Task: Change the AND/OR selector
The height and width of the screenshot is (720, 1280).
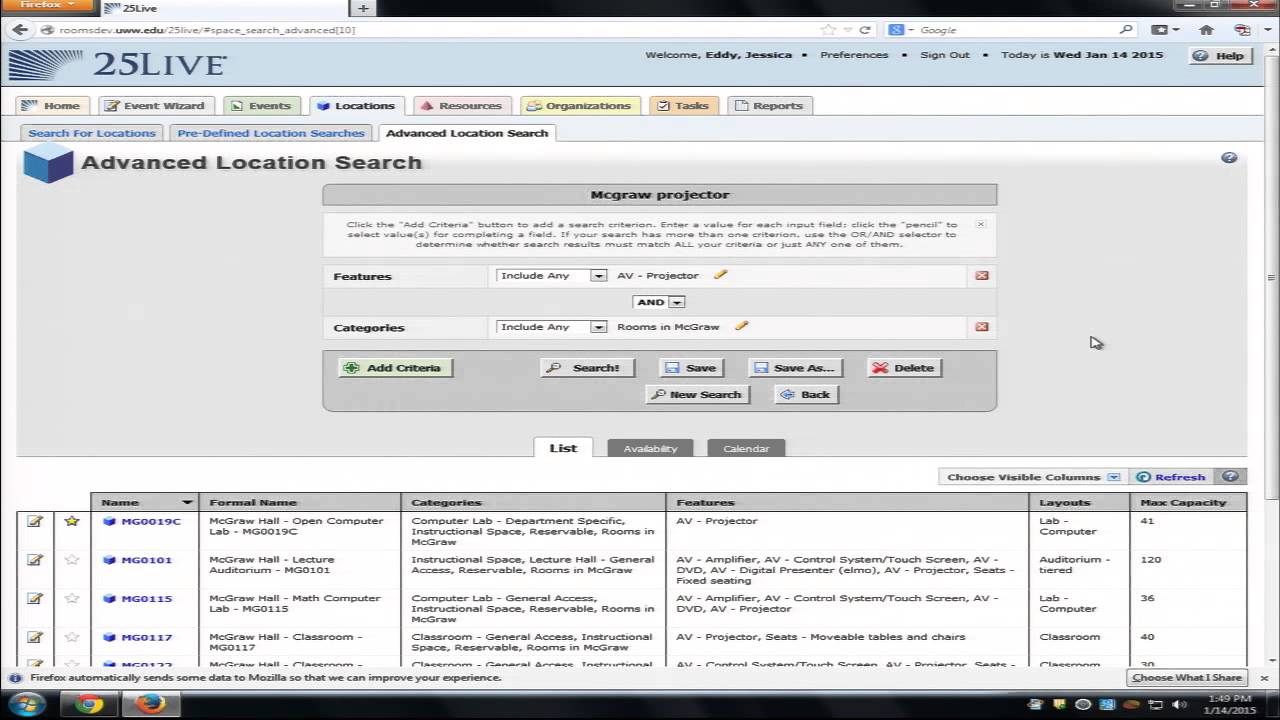Action: (659, 302)
